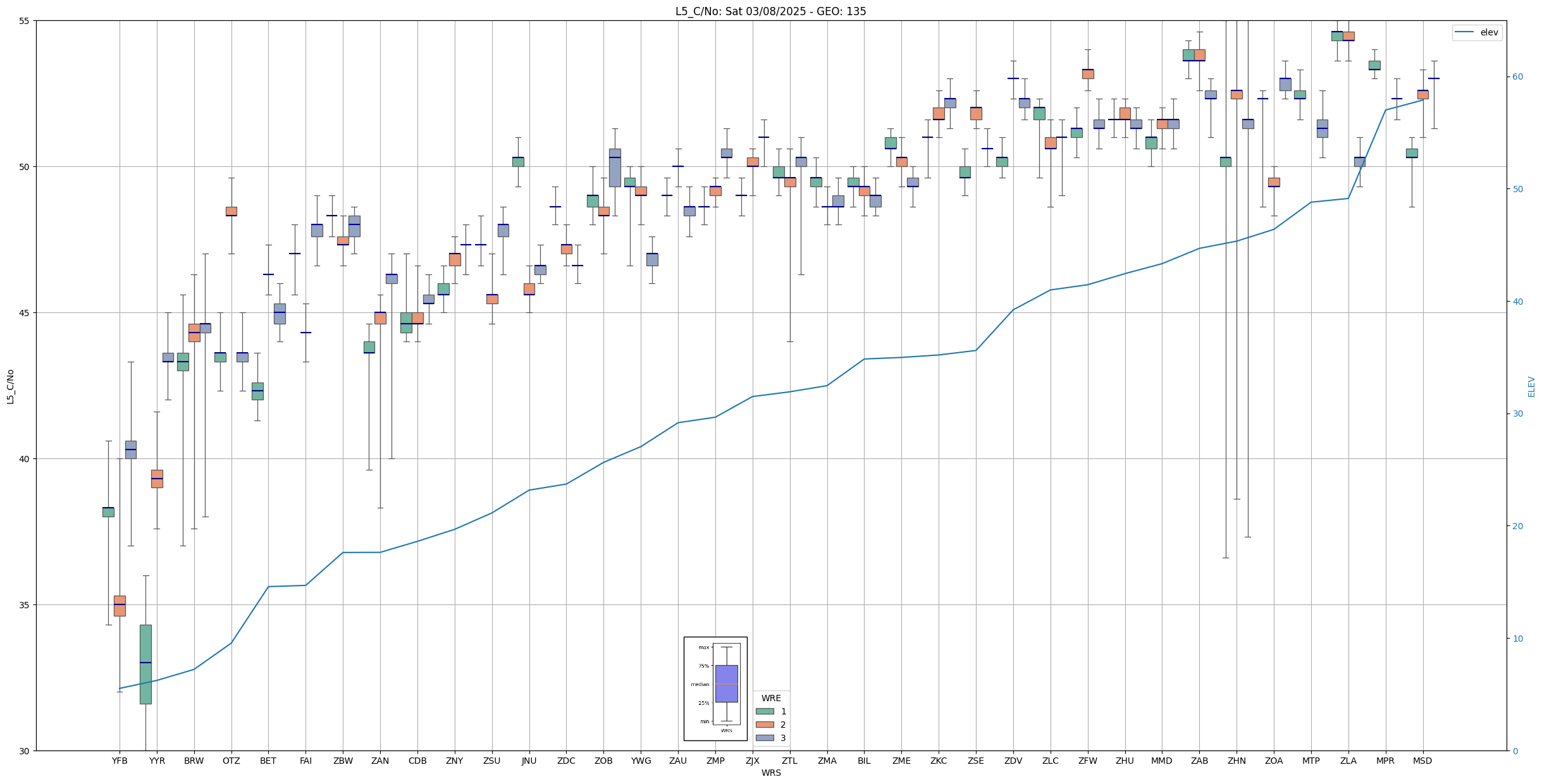Viewport: 1542px width, 784px height.
Task: Click the BIL station tick label
Action: tap(864, 761)
